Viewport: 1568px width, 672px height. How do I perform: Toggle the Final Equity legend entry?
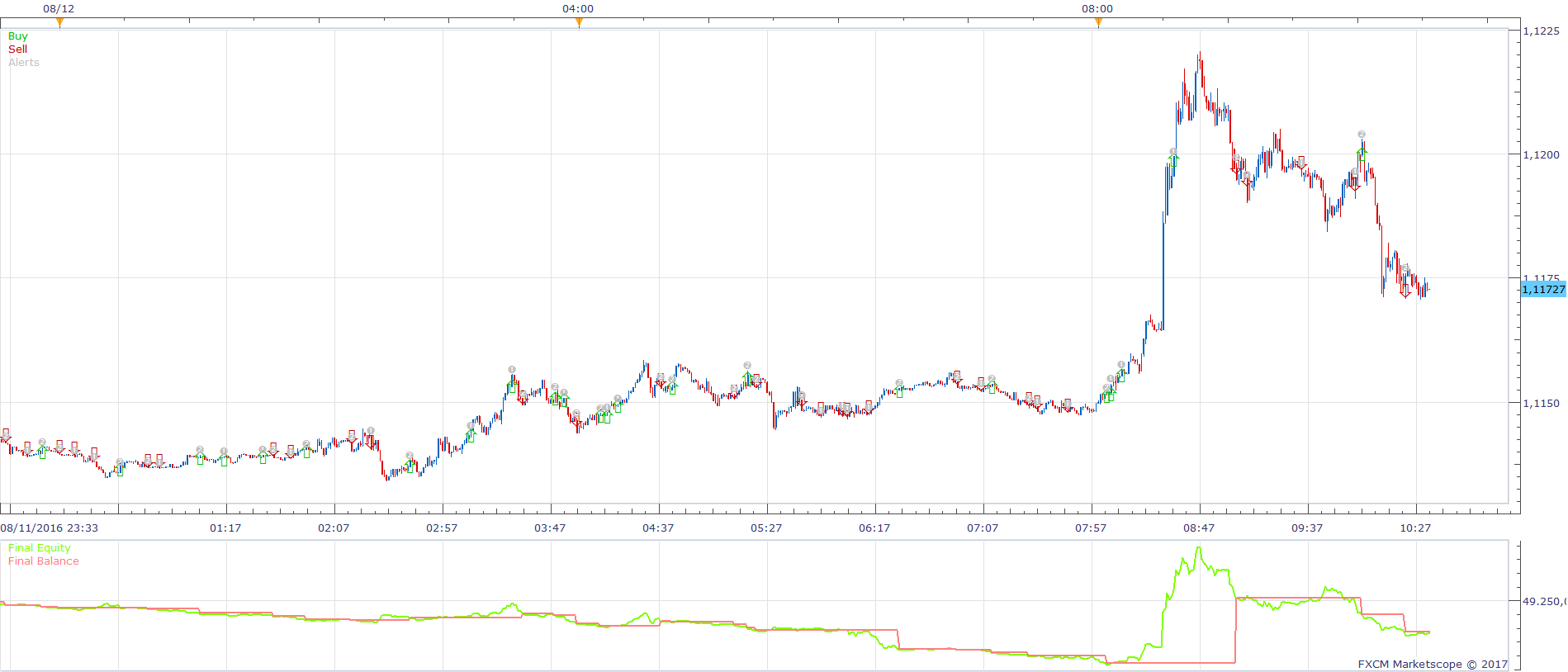coord(40,547)
